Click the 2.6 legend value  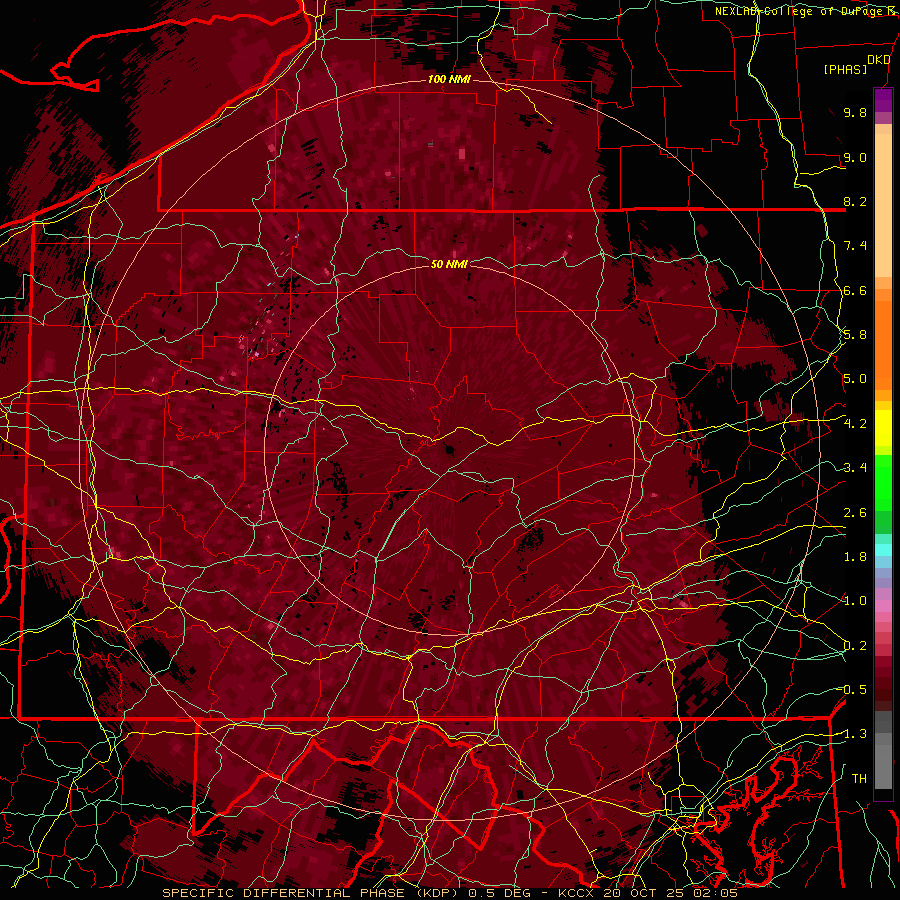point(855,513)
